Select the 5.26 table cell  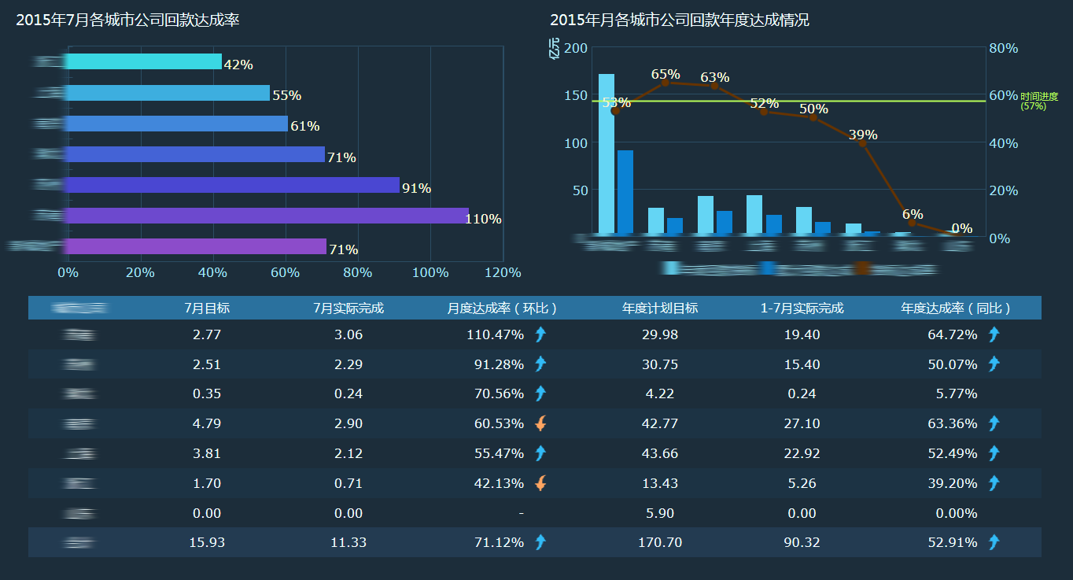(801, 483)
